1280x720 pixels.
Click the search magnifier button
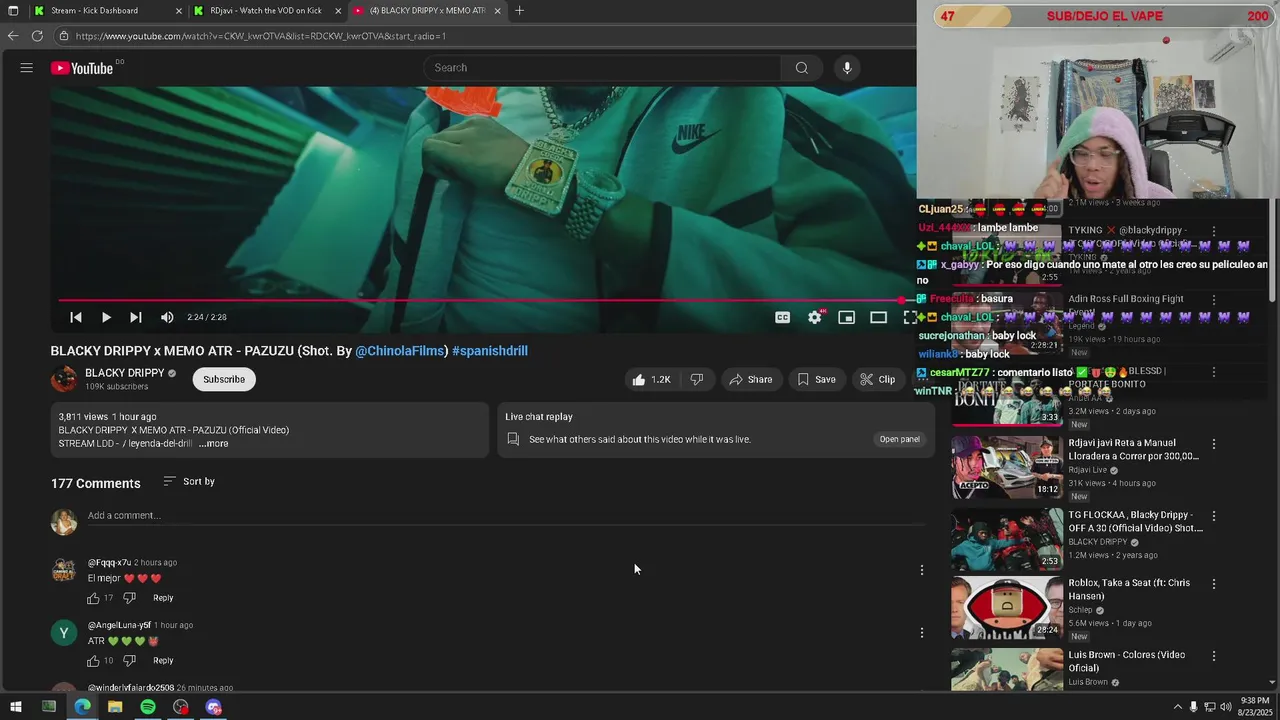(801, 68)
